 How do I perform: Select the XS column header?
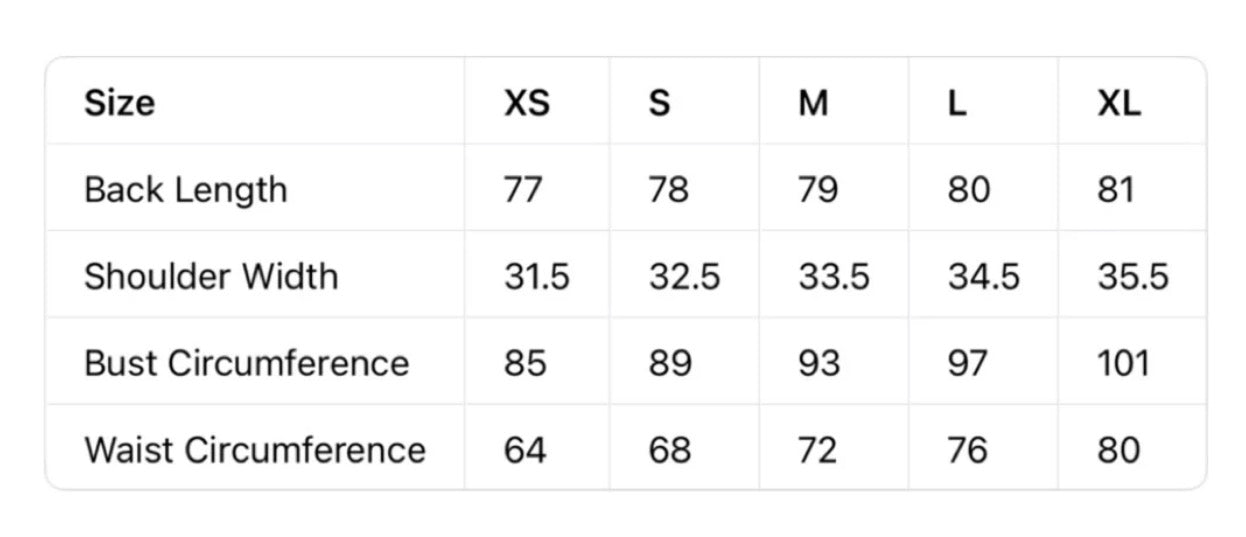pos(527,102)
